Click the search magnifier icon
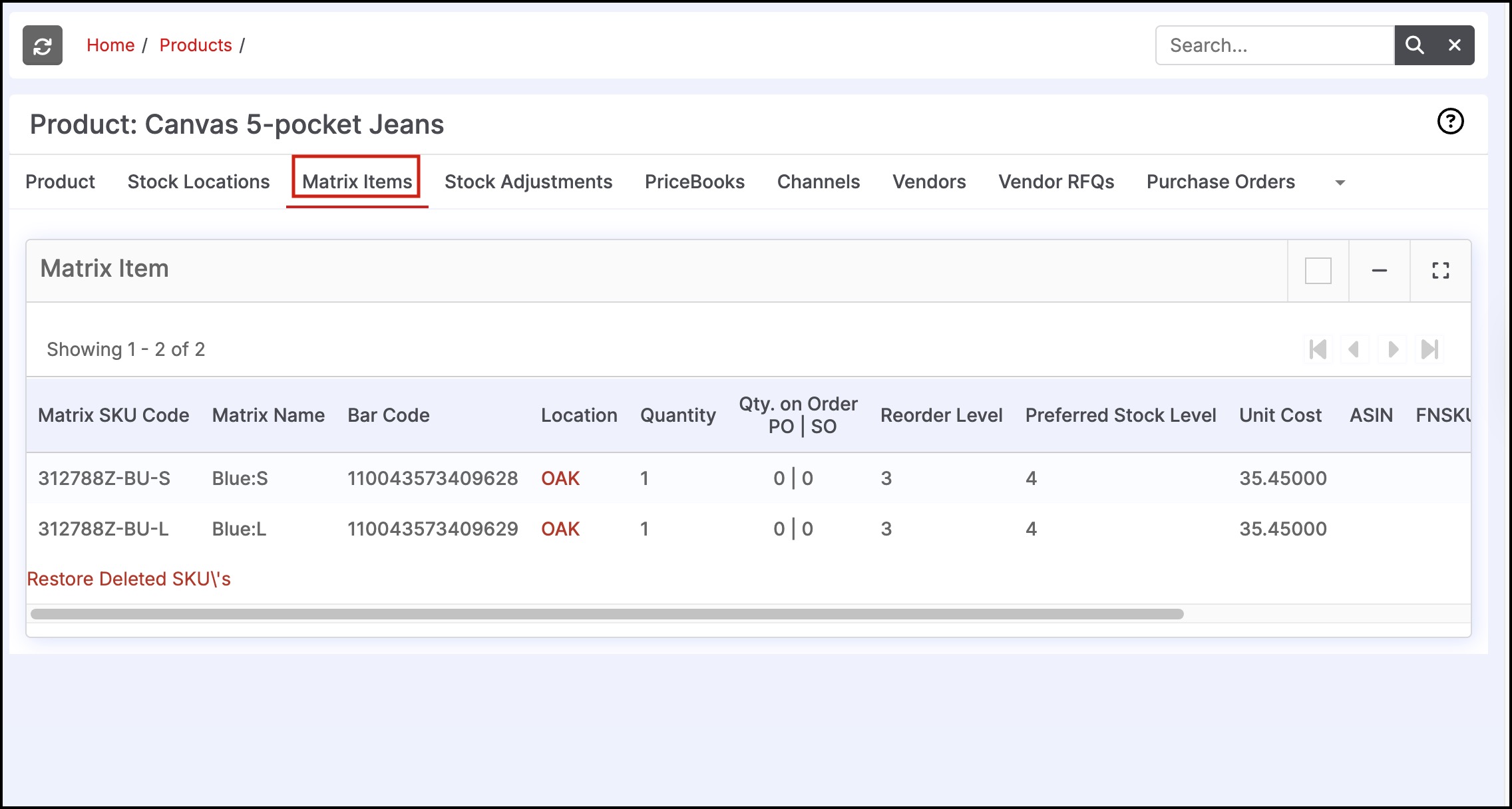Viewport: 1512px width, 809px height. [x=1414, y=45]
